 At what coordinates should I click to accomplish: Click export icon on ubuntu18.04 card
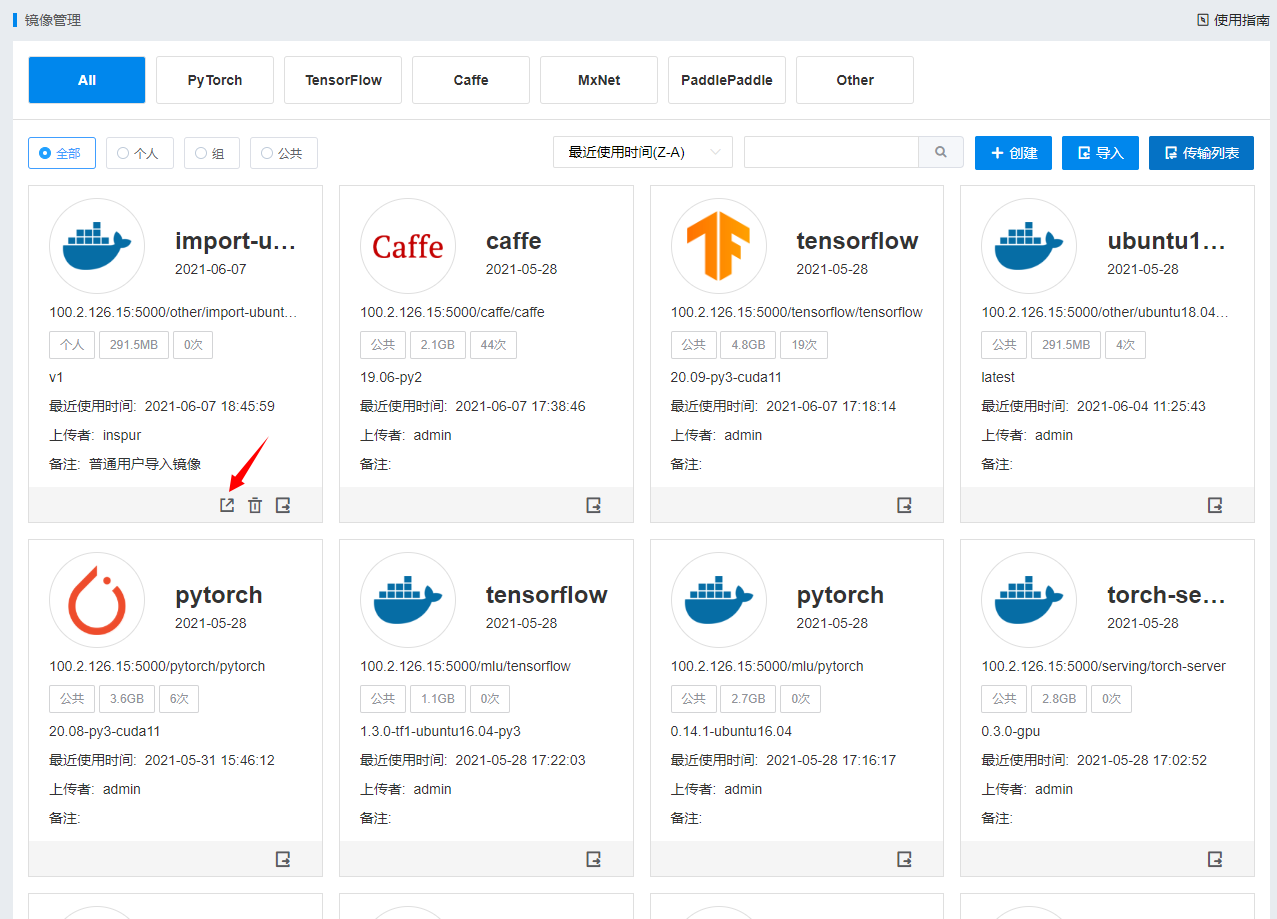(x=1215, y=505)
